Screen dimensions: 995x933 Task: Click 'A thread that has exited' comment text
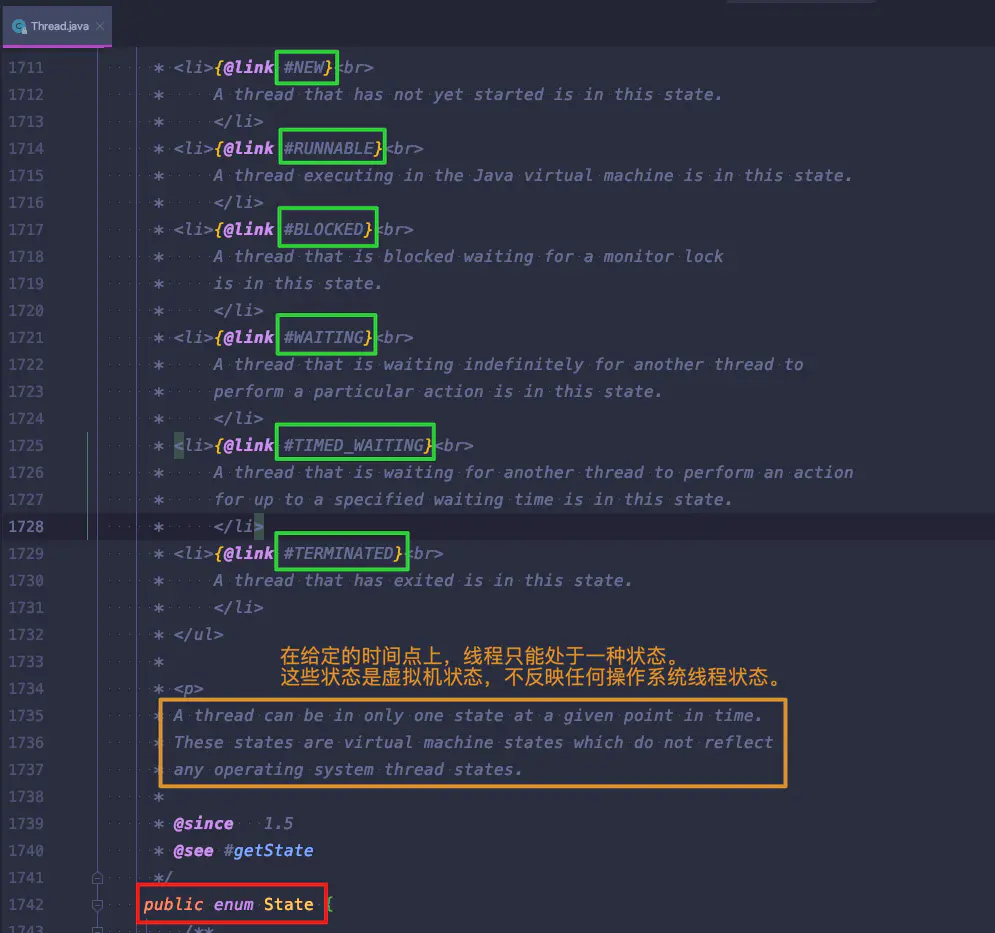coord(334,581)
